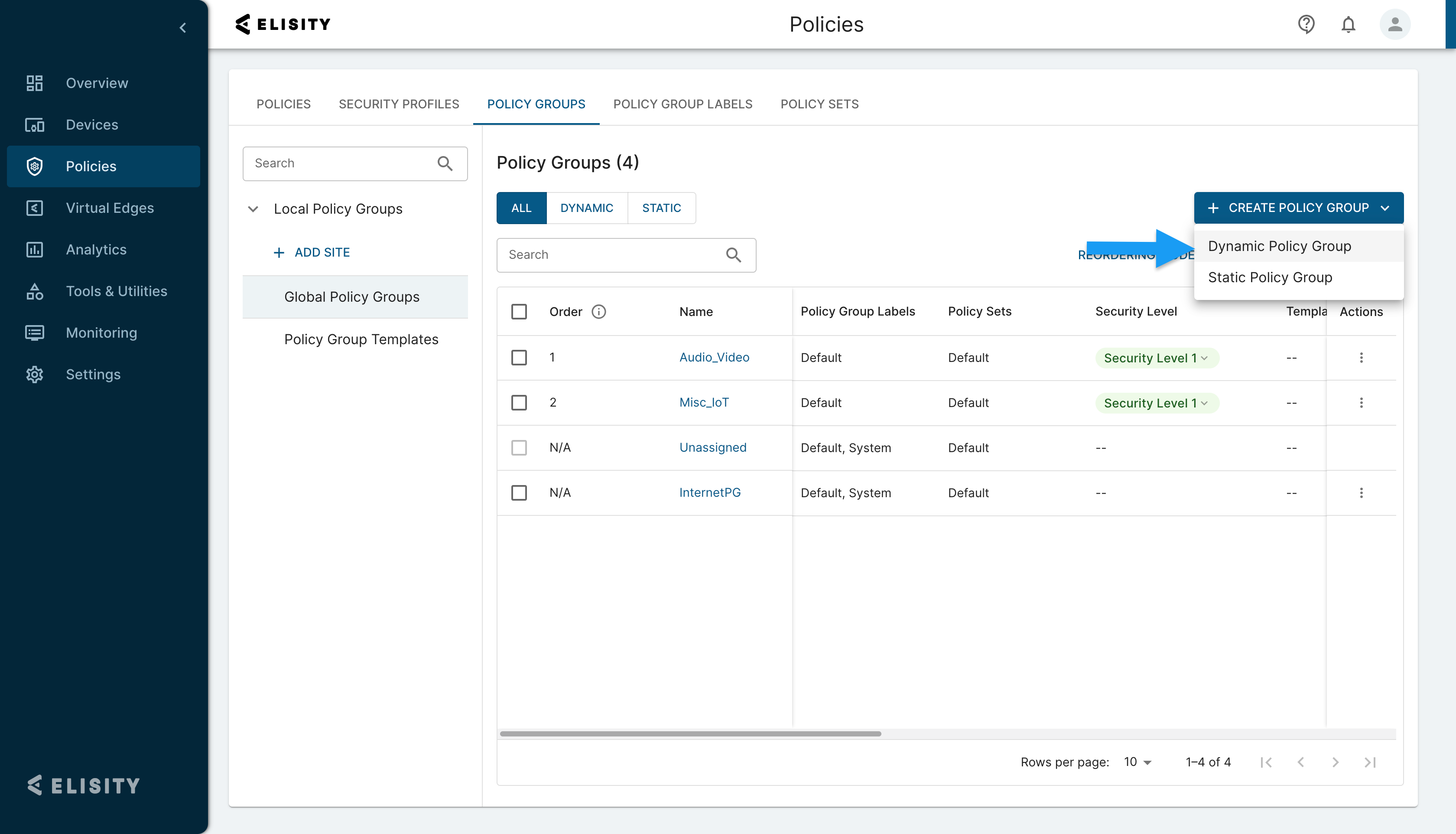Open rows per page dropdown
Image resolution: width=1456 pixels, height=834 pixels.
pos(1137,762)
